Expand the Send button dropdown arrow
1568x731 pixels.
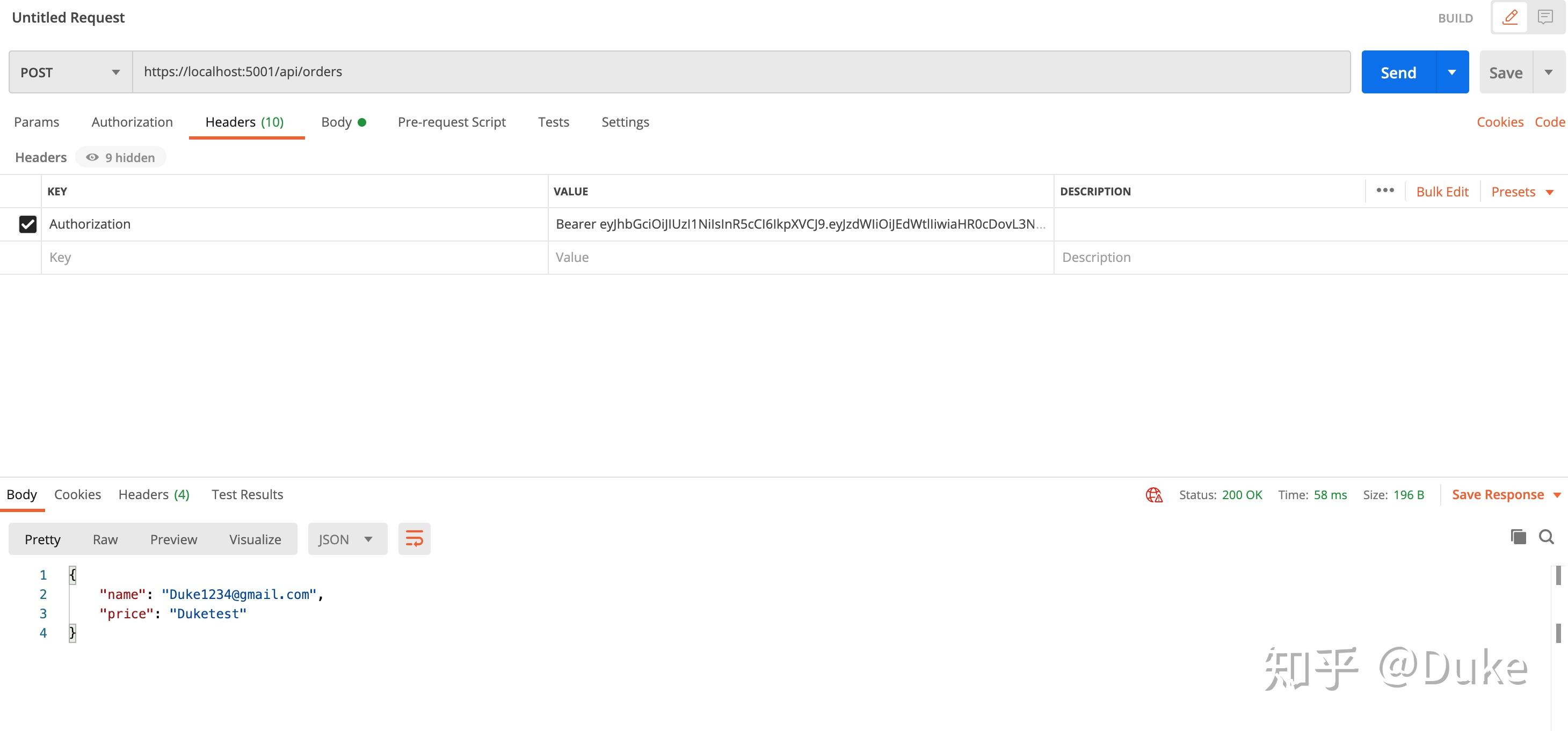(x=1451, y=72)
